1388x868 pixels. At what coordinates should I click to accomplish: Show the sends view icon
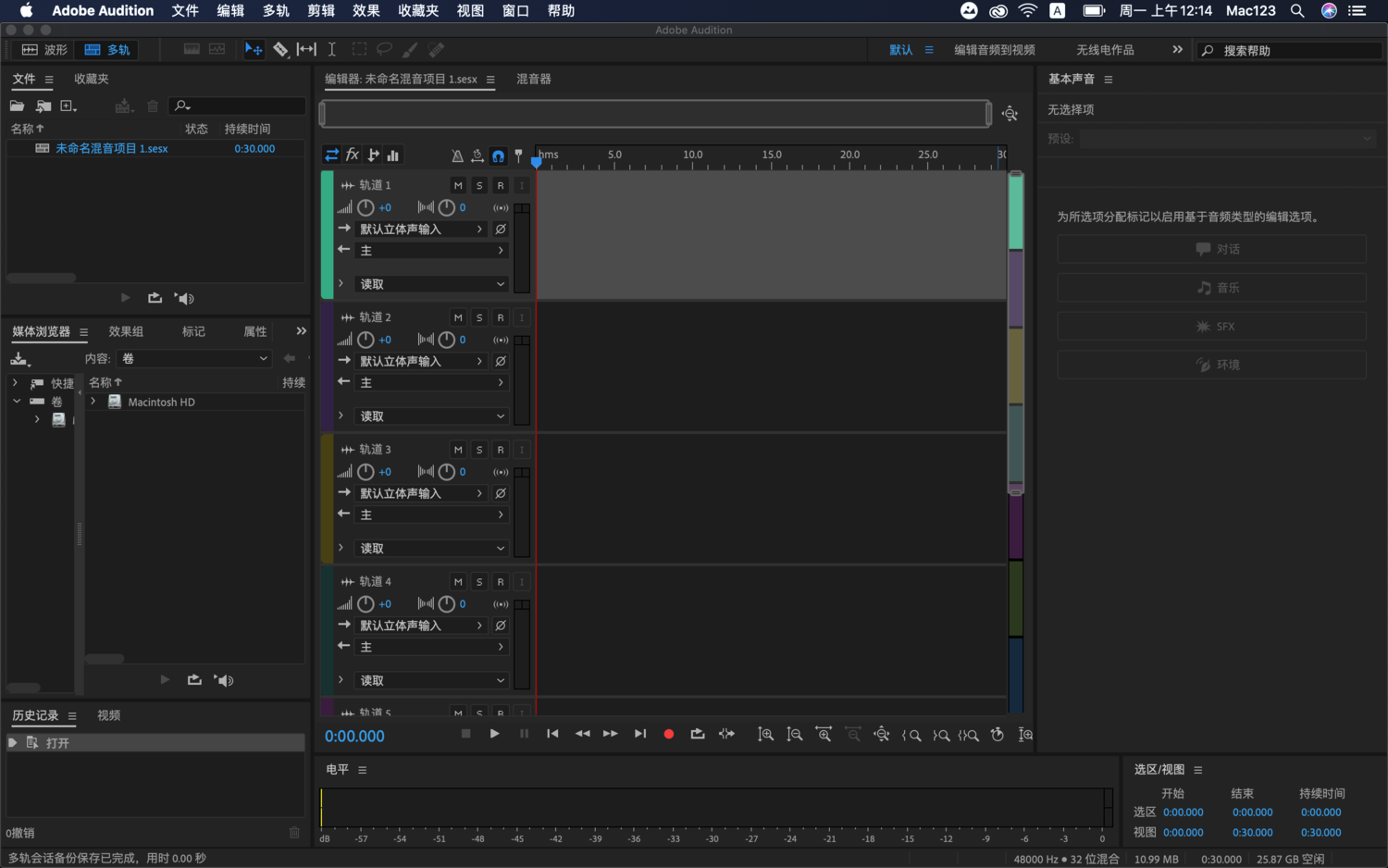[374, 155]
